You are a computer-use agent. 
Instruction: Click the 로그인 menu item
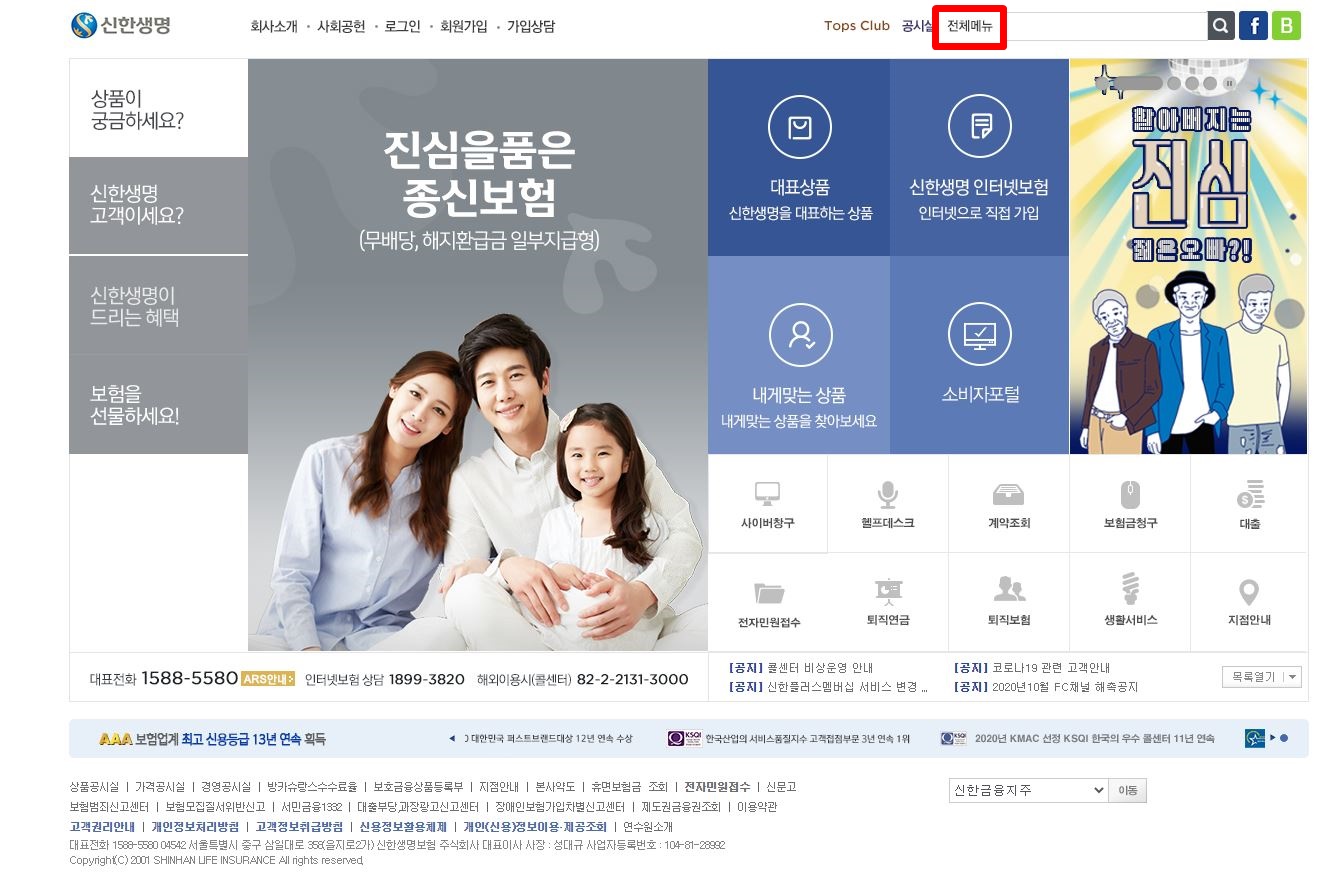(403, 27)
